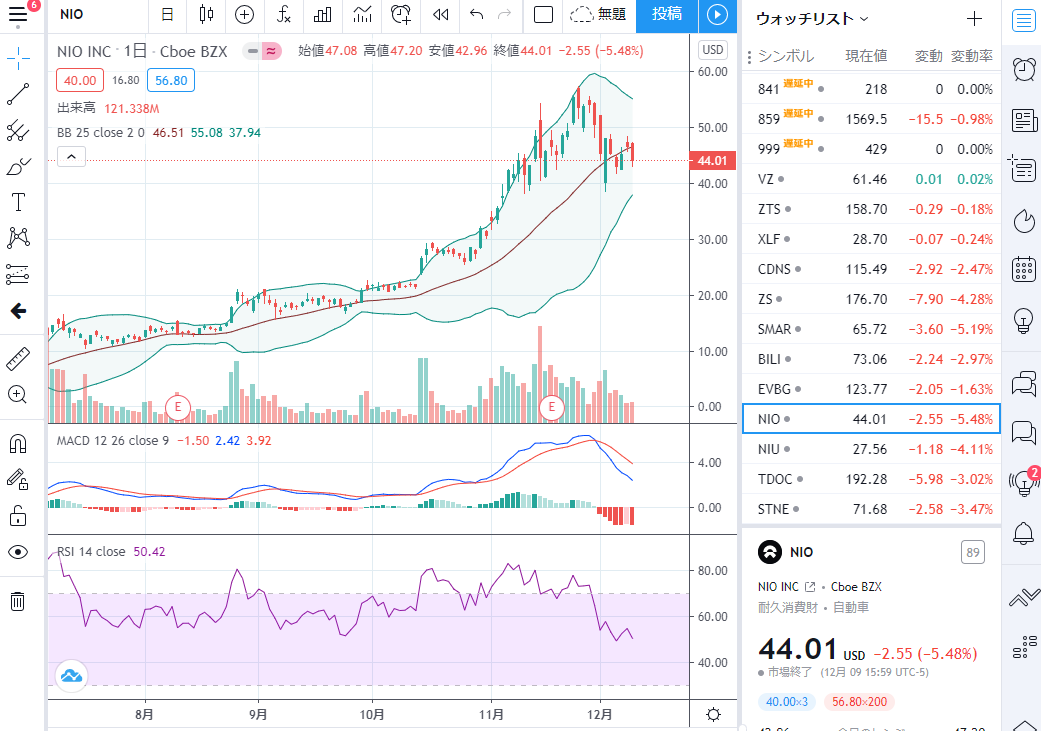Viewport: 1041px width, 731px height.
Task: Click November earnings E marker
Action: [552, 407]
